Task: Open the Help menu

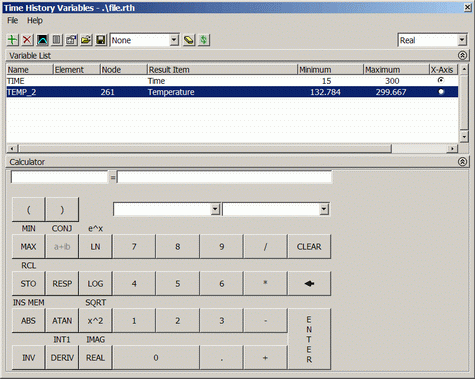Action: coord(35,21)
